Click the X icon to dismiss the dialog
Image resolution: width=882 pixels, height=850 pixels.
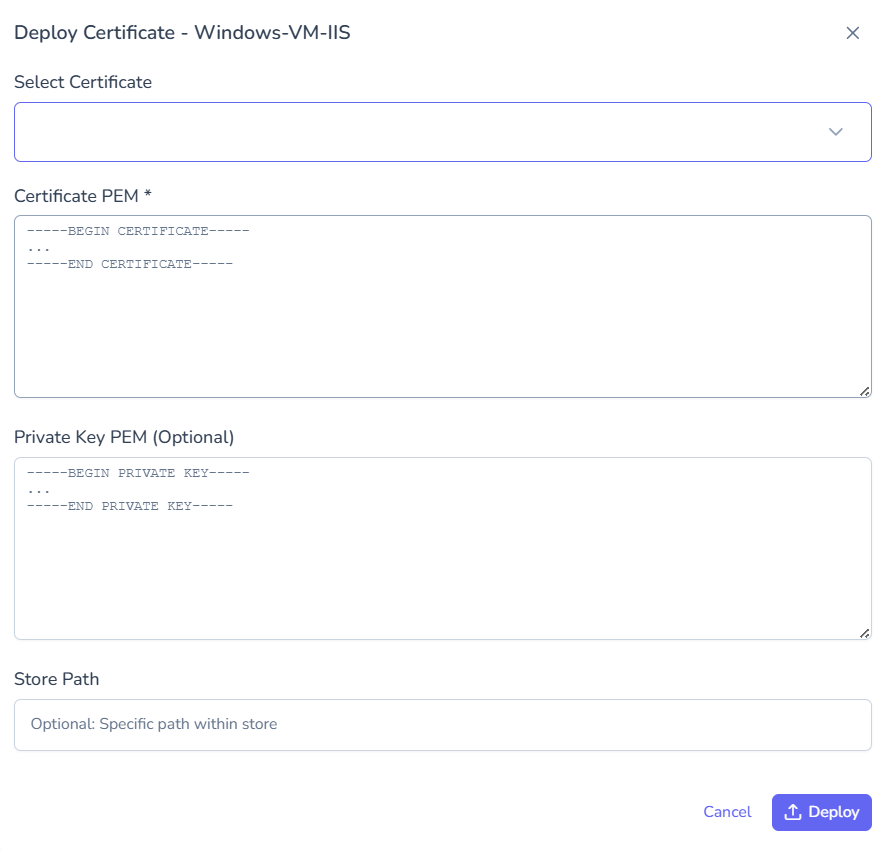tap(853, 32)
